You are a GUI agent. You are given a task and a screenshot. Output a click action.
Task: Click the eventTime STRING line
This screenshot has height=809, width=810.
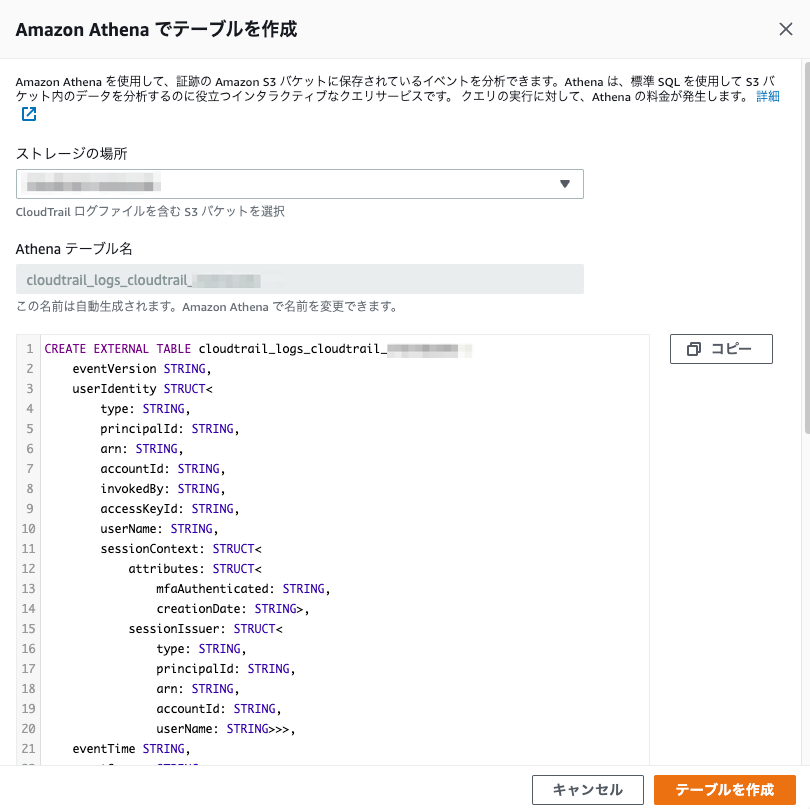131,749
